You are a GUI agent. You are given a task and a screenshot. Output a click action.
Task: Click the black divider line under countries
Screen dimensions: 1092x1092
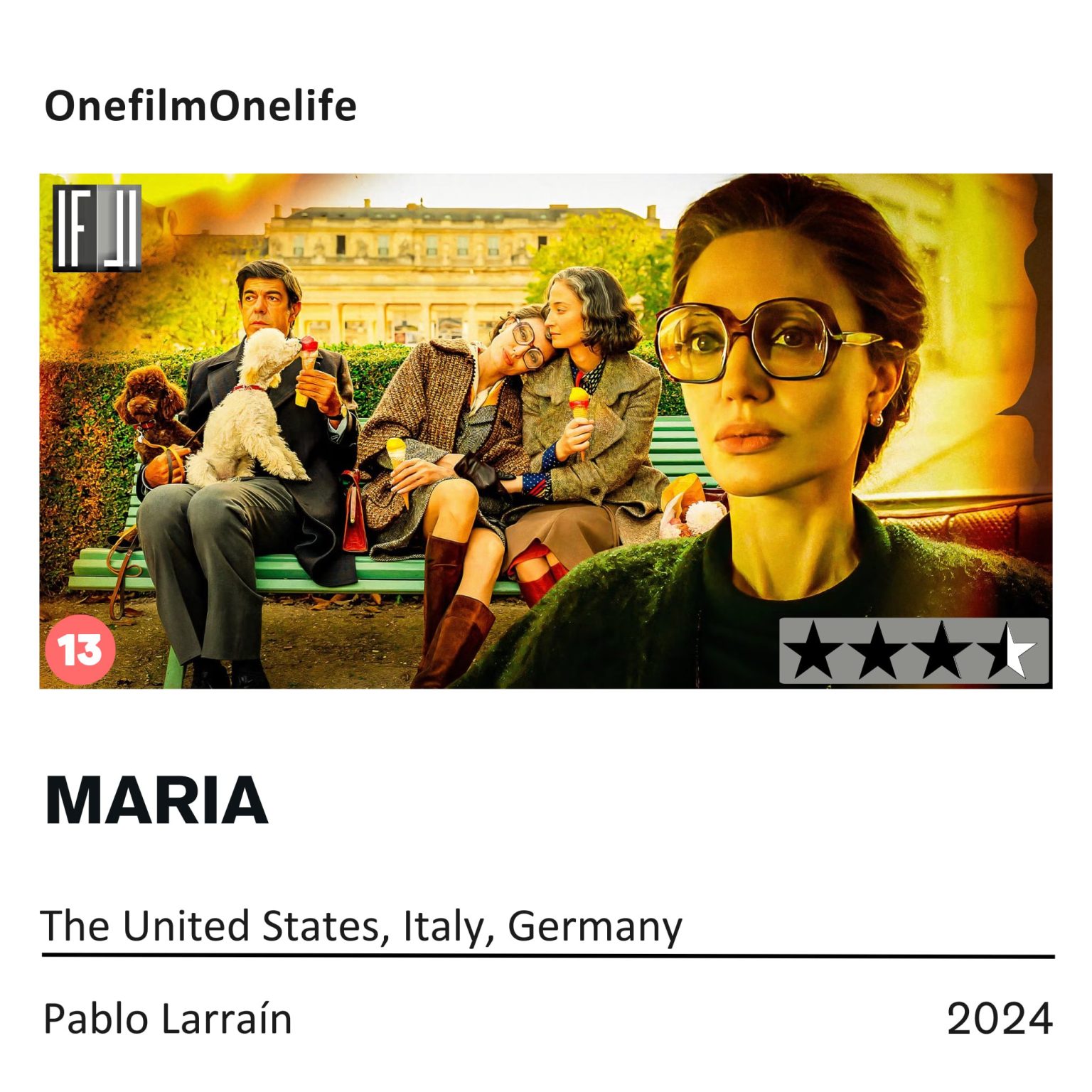click(548, 956)
